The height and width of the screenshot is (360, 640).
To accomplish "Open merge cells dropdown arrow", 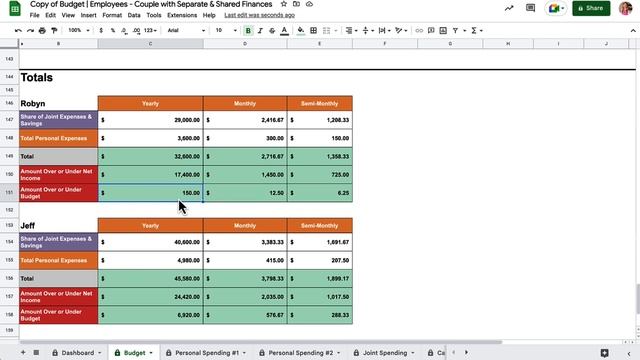I will (x=336, y=31).
